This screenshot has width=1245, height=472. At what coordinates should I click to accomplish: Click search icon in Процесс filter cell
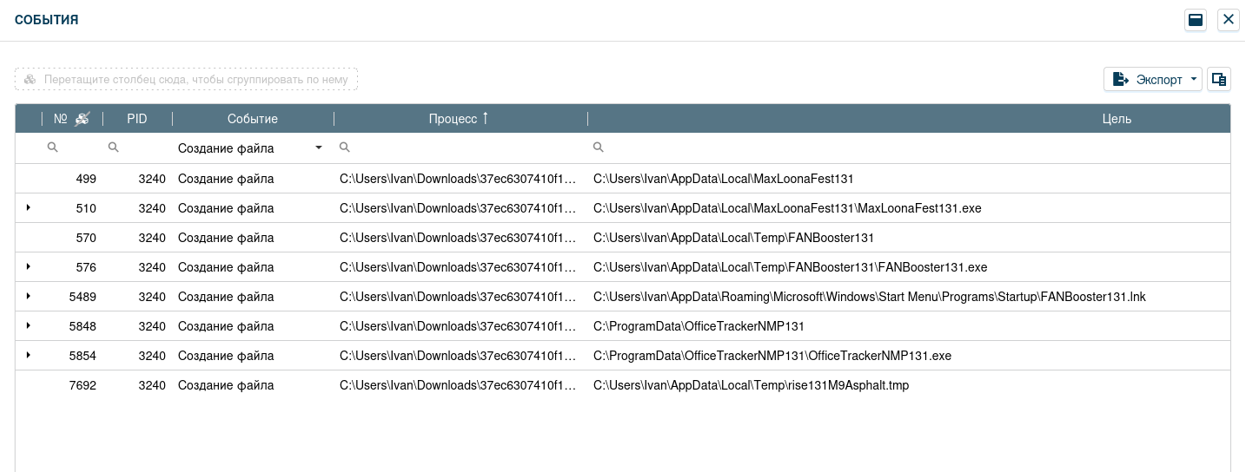(344, 148)
